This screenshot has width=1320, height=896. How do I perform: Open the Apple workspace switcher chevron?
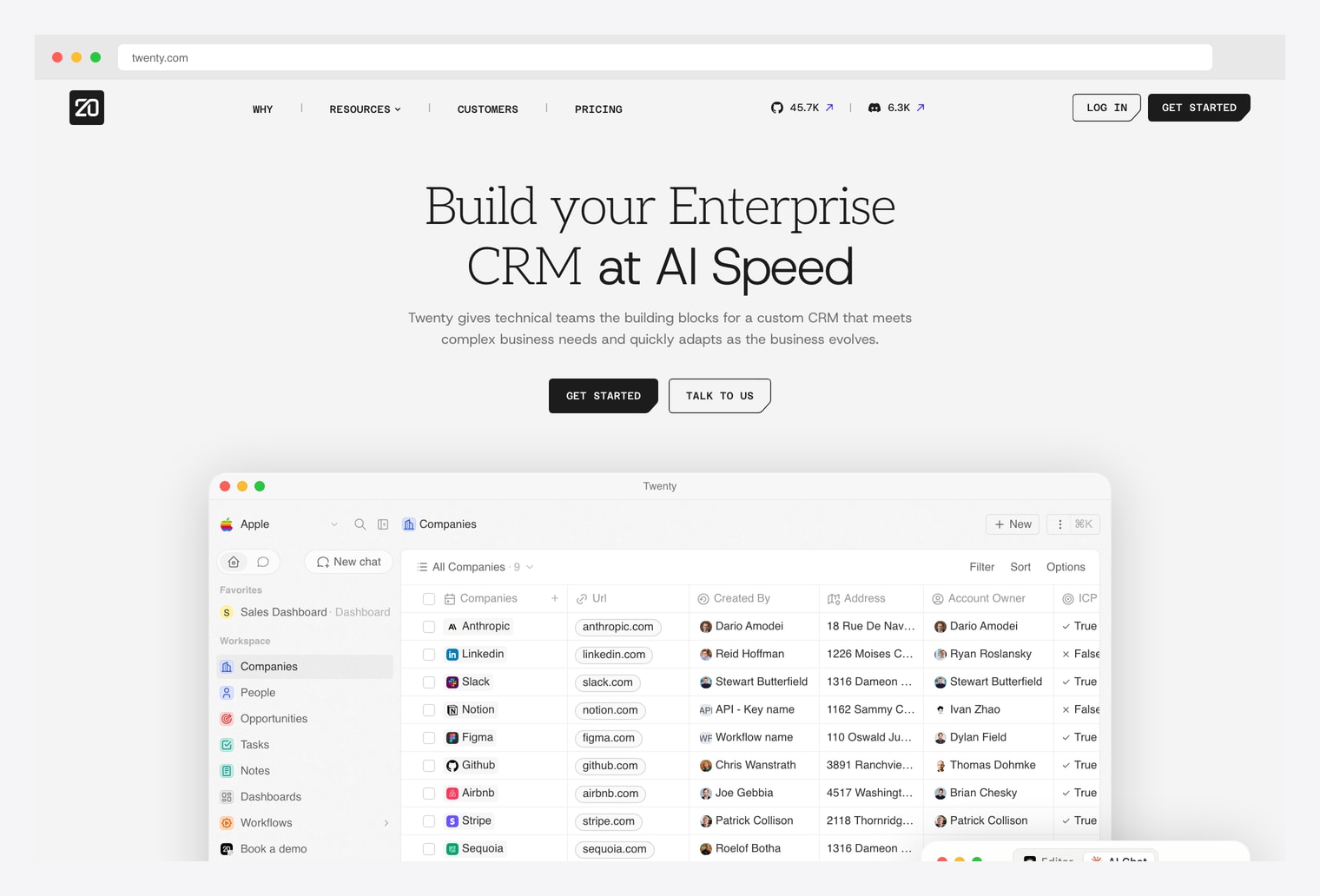pos(334,524)
